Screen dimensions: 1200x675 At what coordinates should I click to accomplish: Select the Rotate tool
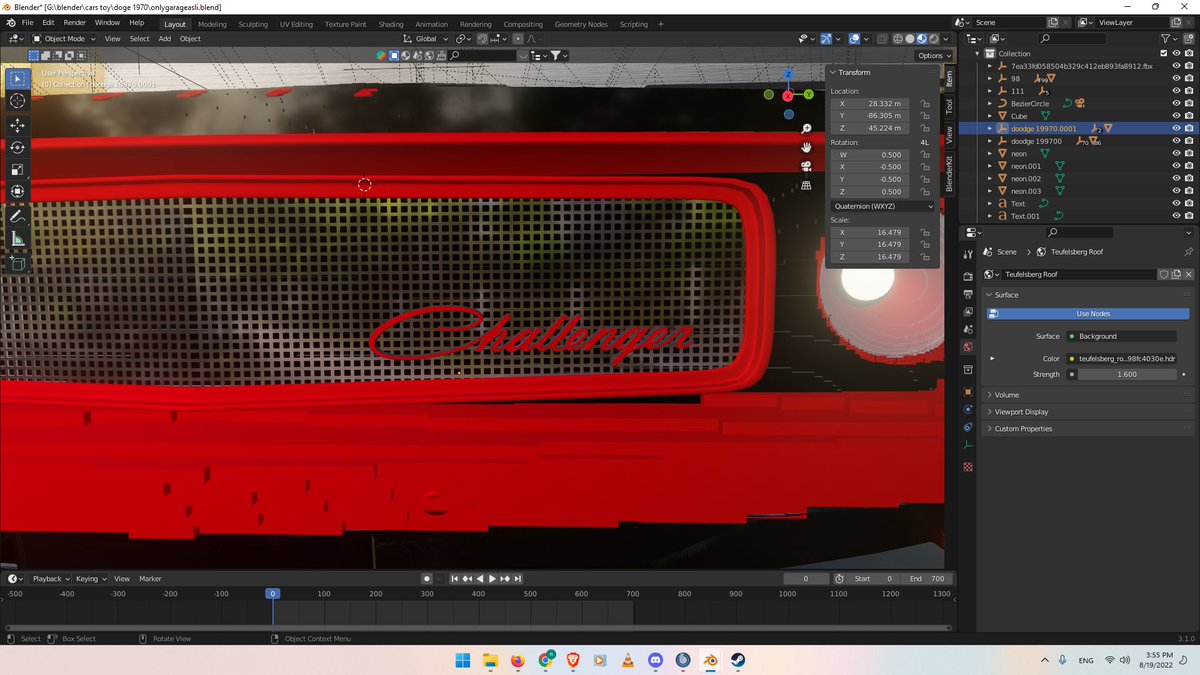17,147
